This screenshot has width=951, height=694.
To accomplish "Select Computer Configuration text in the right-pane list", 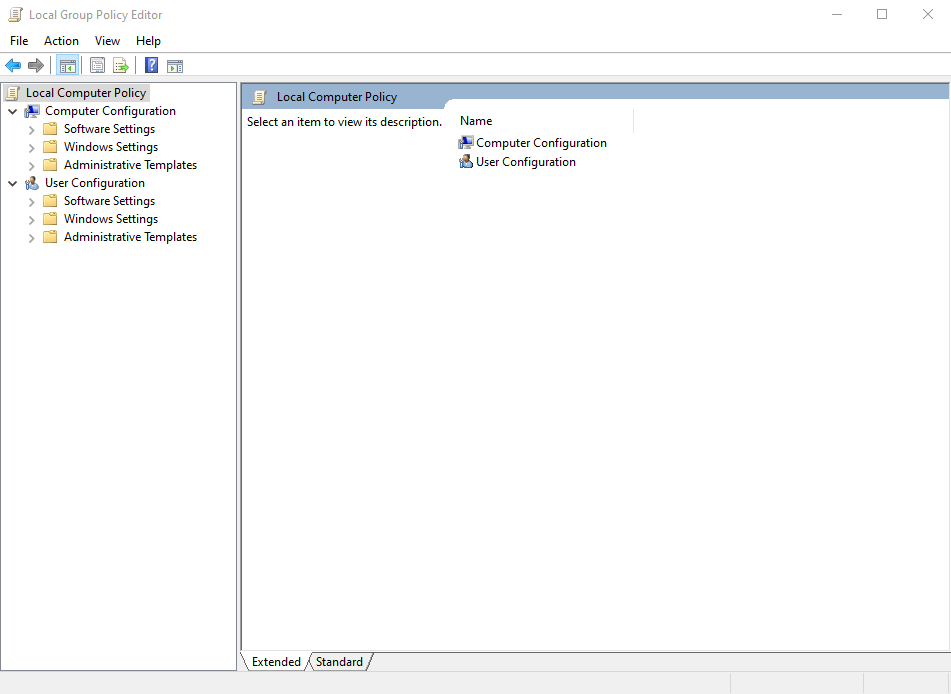I will pyautogui.click(x=541, y=143).
